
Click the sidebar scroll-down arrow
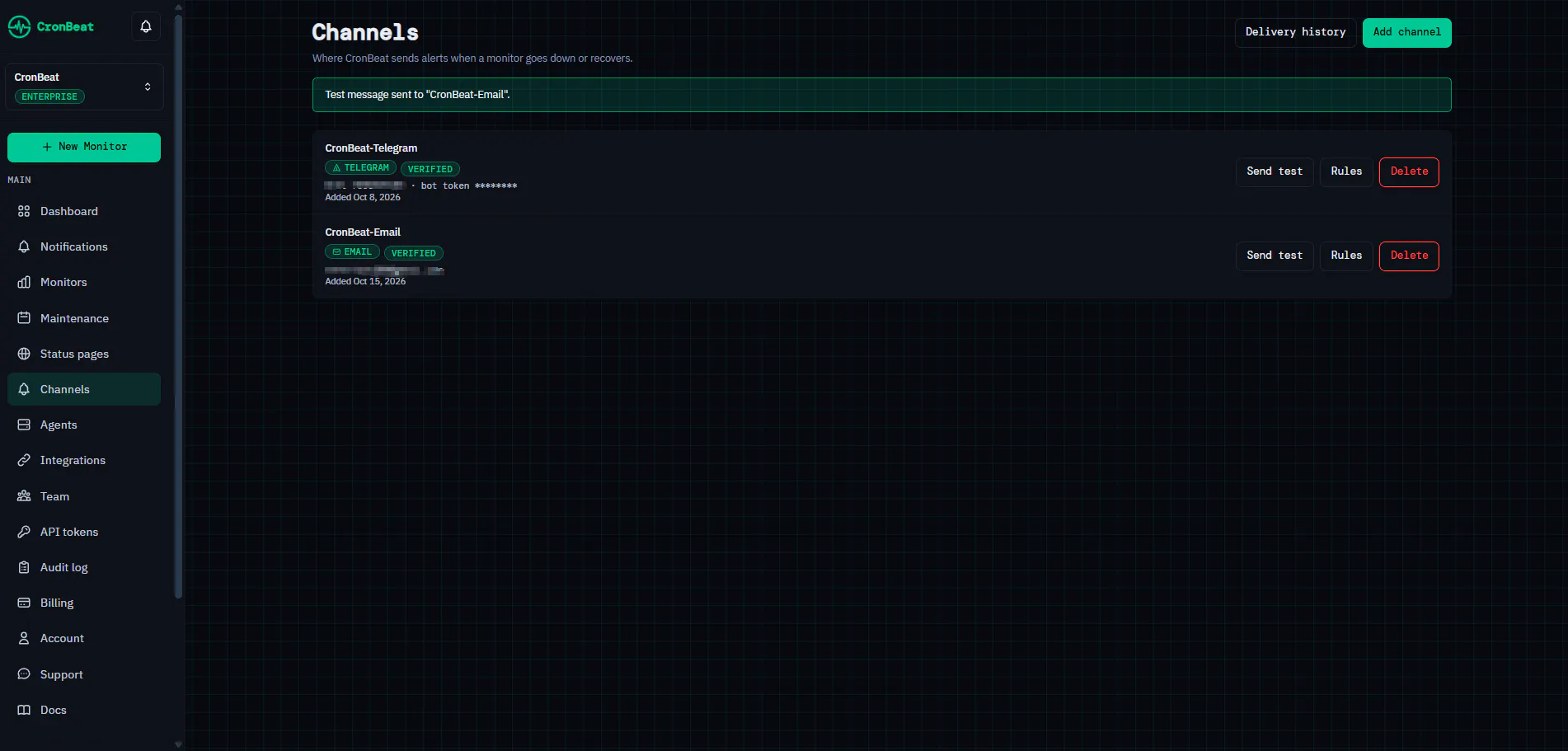(178, 744)
